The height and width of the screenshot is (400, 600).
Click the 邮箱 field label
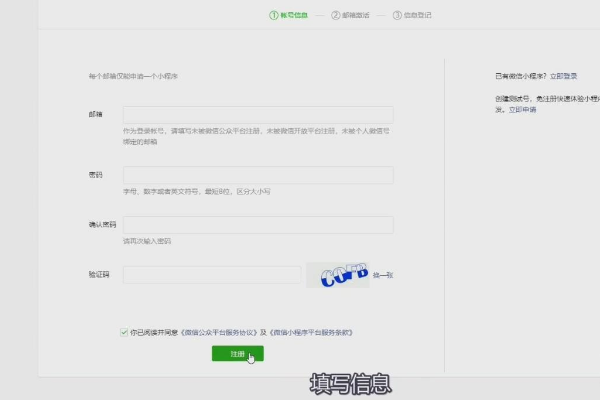(x=96, y=115)
